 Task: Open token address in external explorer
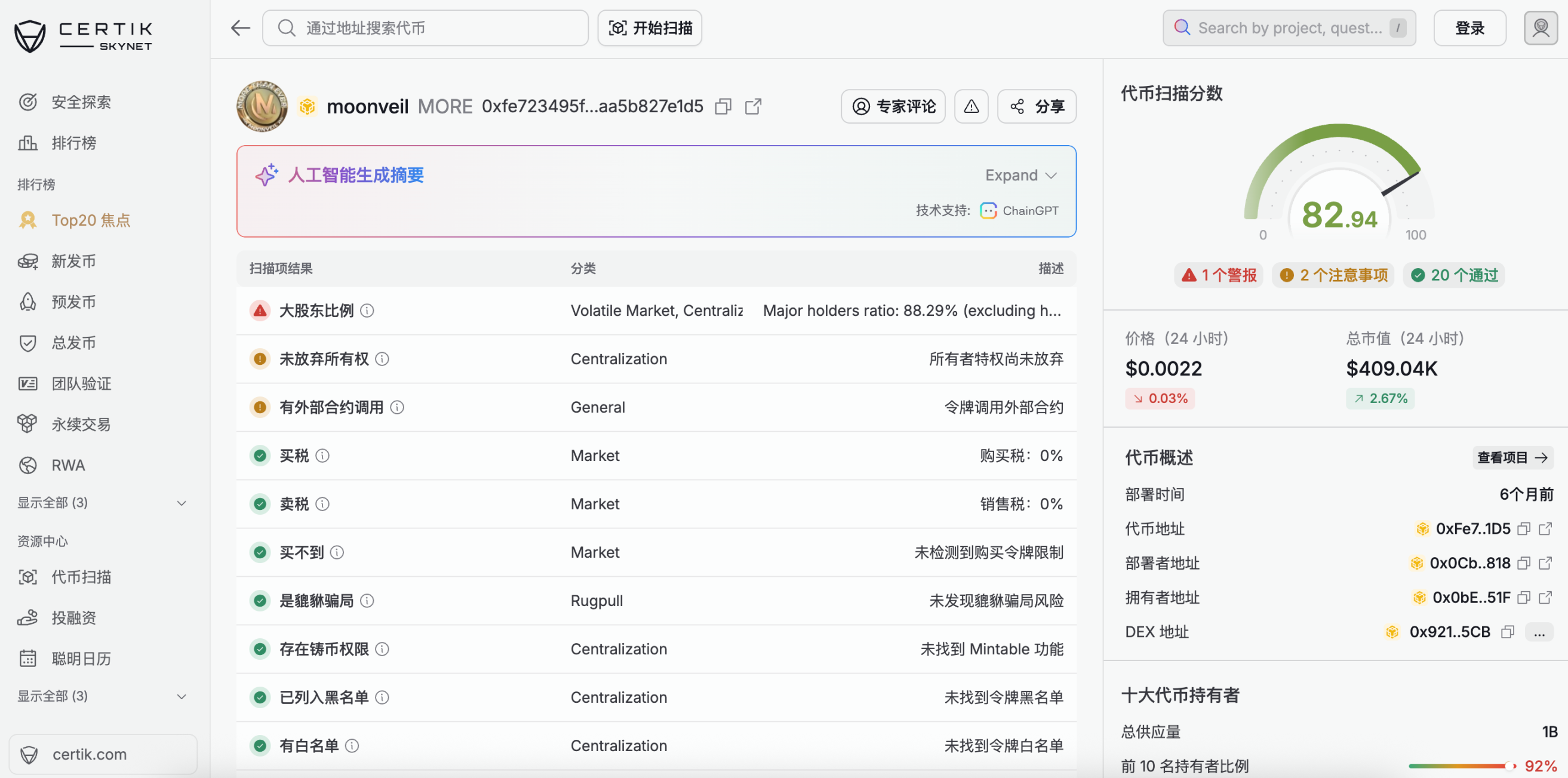click(753, 106)
